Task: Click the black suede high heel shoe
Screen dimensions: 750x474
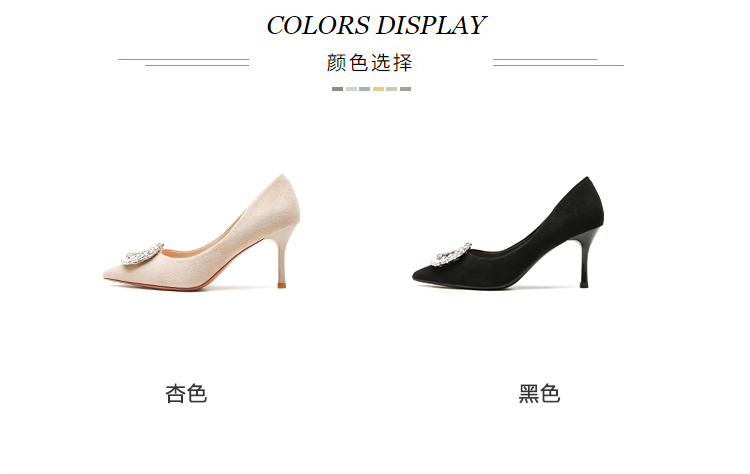Action: [508, 233]
